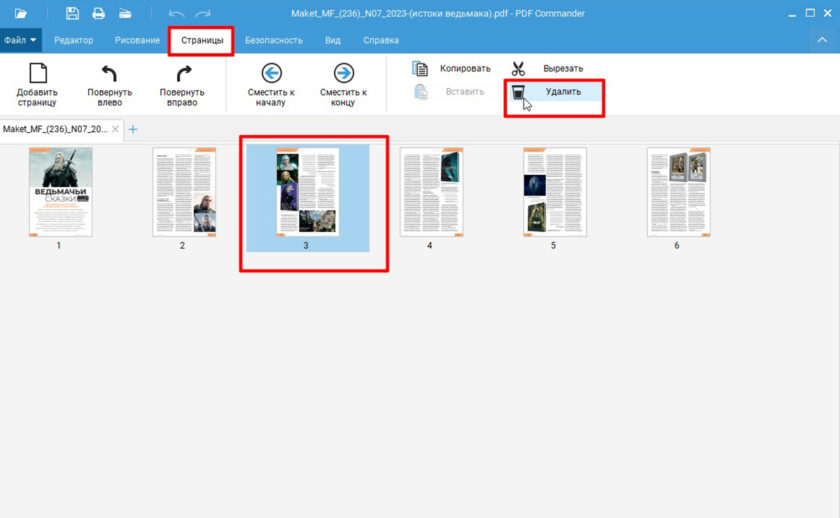Switch to the Рисование tab
840x518 pixels.
coord(137,40)
